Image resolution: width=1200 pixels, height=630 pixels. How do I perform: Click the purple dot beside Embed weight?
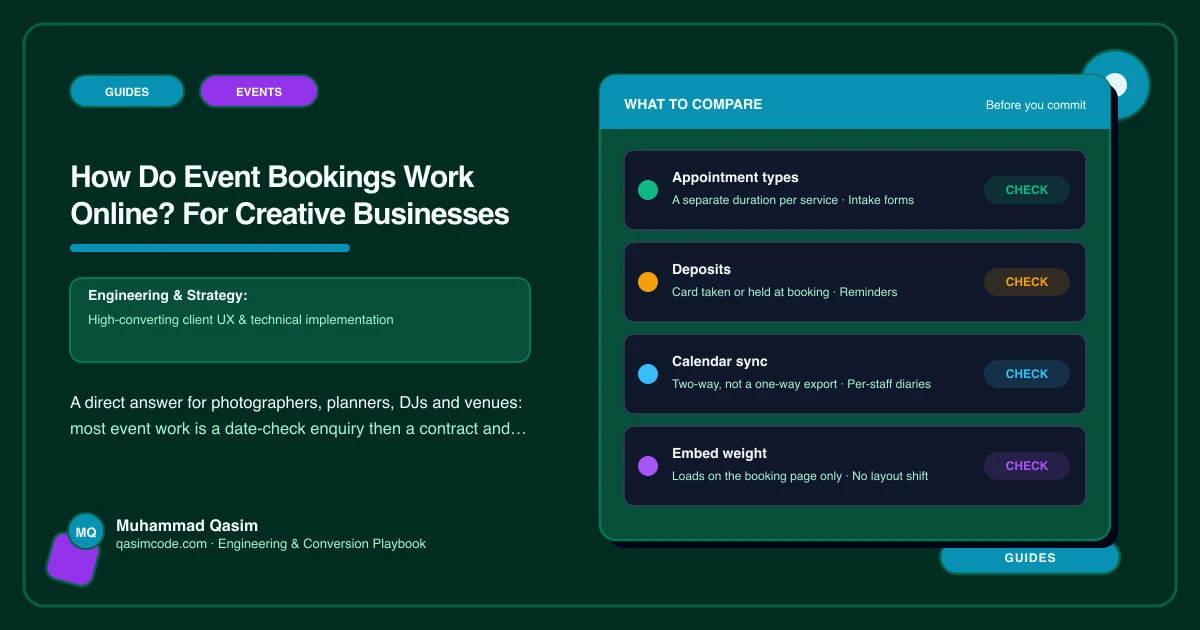tap(648, 466)
